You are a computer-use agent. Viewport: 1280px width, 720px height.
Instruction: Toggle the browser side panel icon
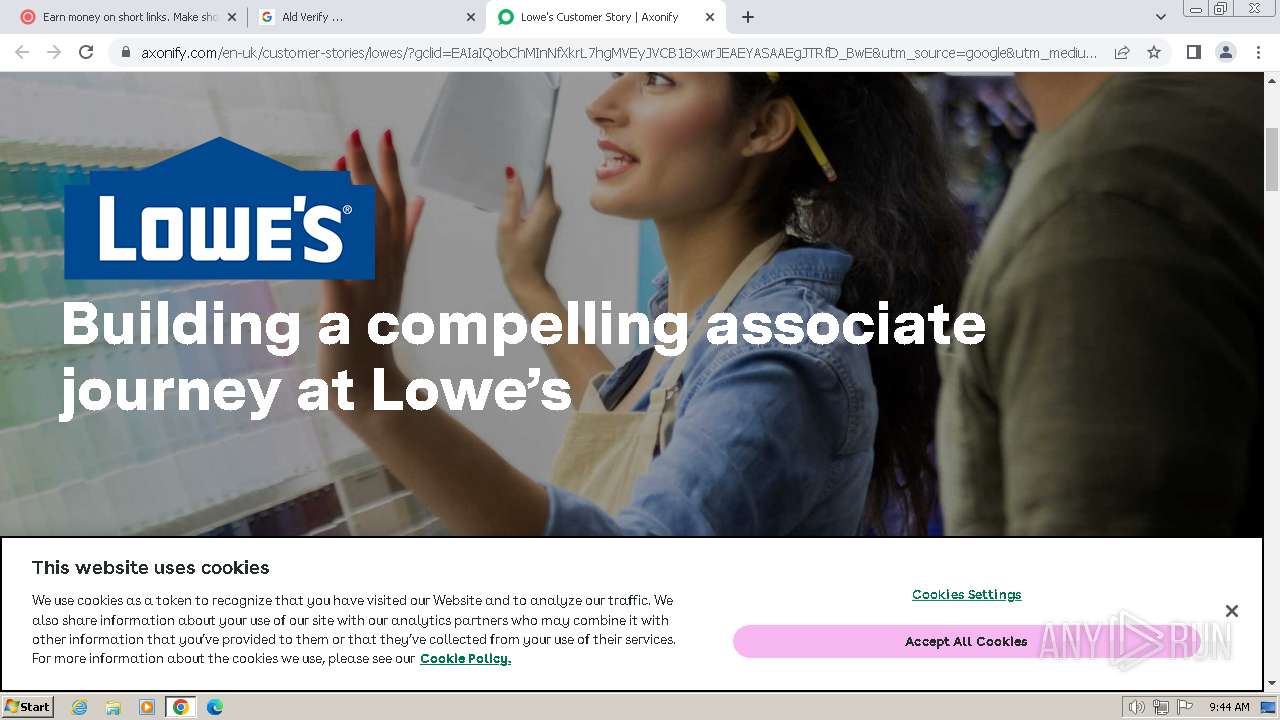pyautogui.click(x=1193, y=52)
